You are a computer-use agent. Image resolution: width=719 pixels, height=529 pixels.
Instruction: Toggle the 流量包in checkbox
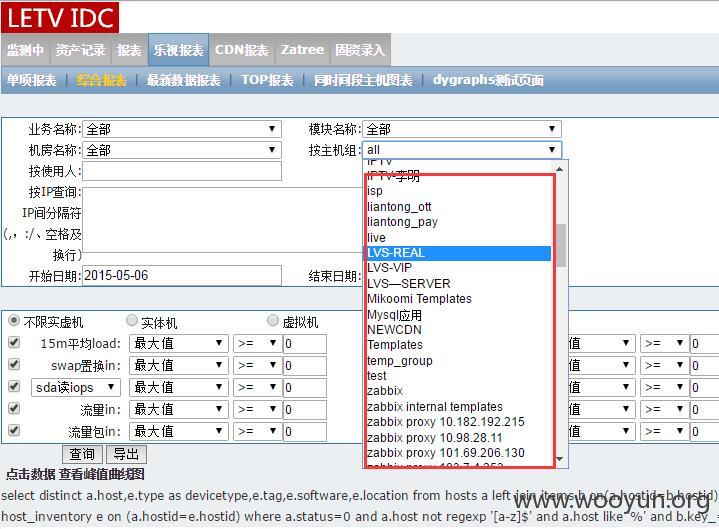[x=14, y=430]
